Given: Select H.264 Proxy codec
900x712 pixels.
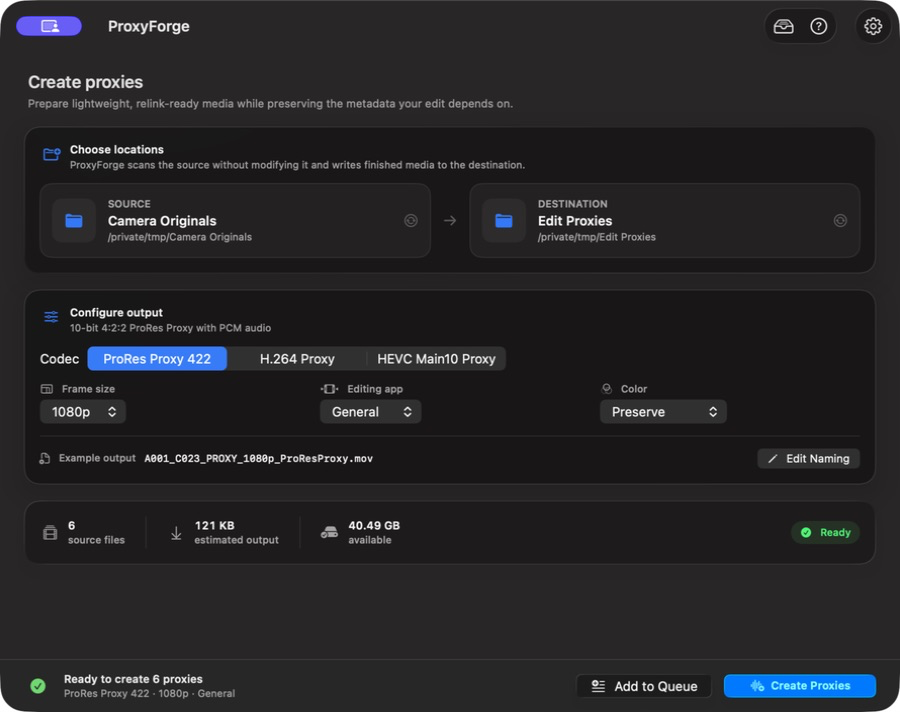Looking at the screenshot, I should click(297, 359).
